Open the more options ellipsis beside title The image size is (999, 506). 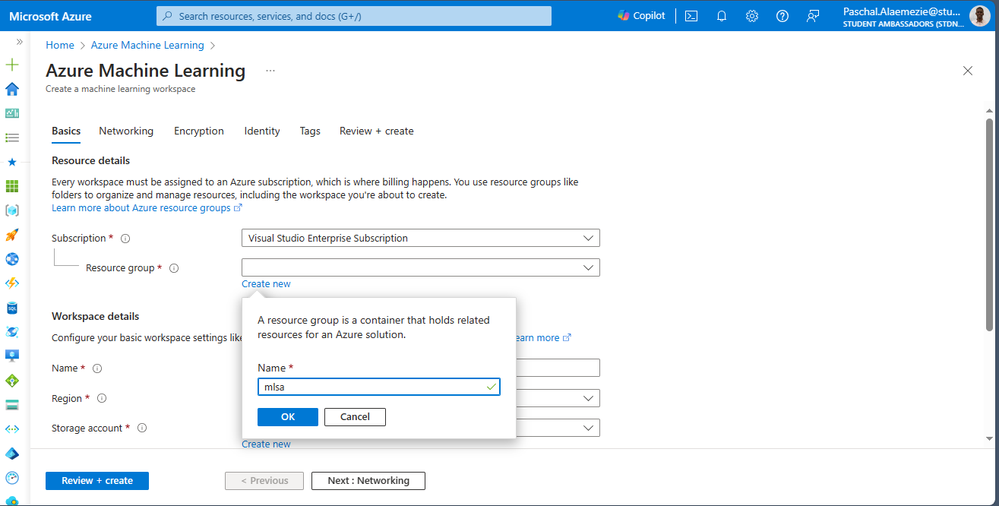[270, 71]
